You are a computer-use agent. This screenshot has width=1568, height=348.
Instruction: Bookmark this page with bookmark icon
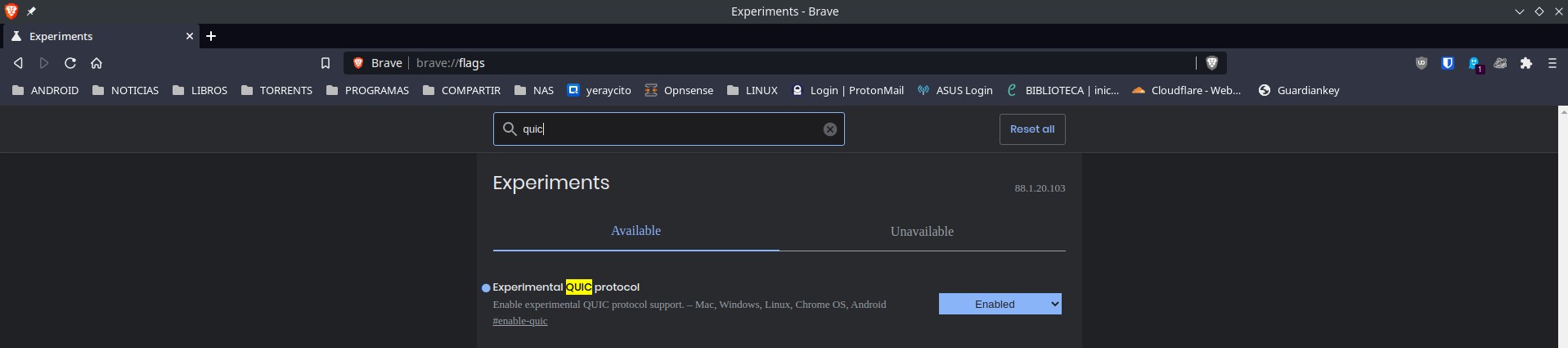[325, 63]
